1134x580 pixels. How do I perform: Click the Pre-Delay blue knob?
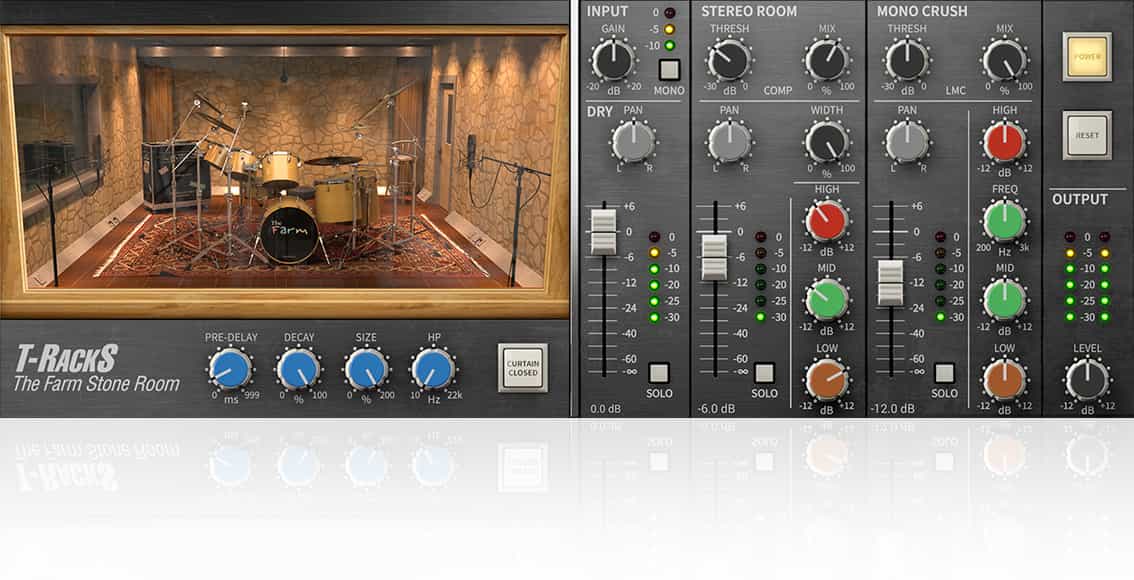(x=231, y=369)
